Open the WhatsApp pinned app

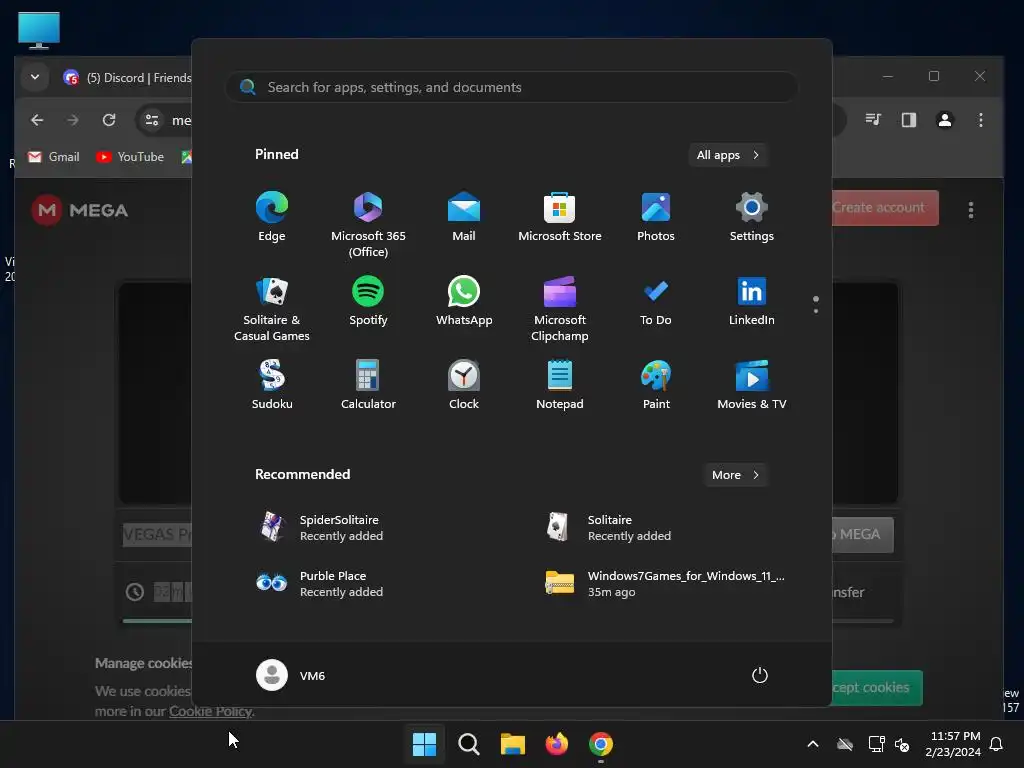(x=464, y=301)
